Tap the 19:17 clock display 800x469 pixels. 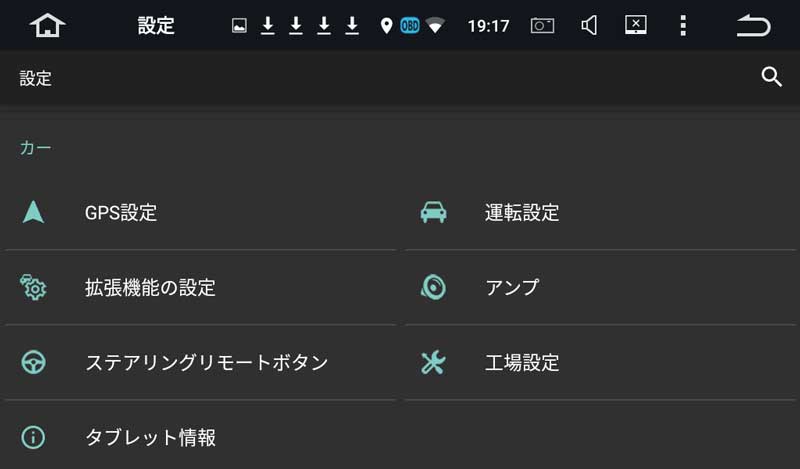pos(488,26)
